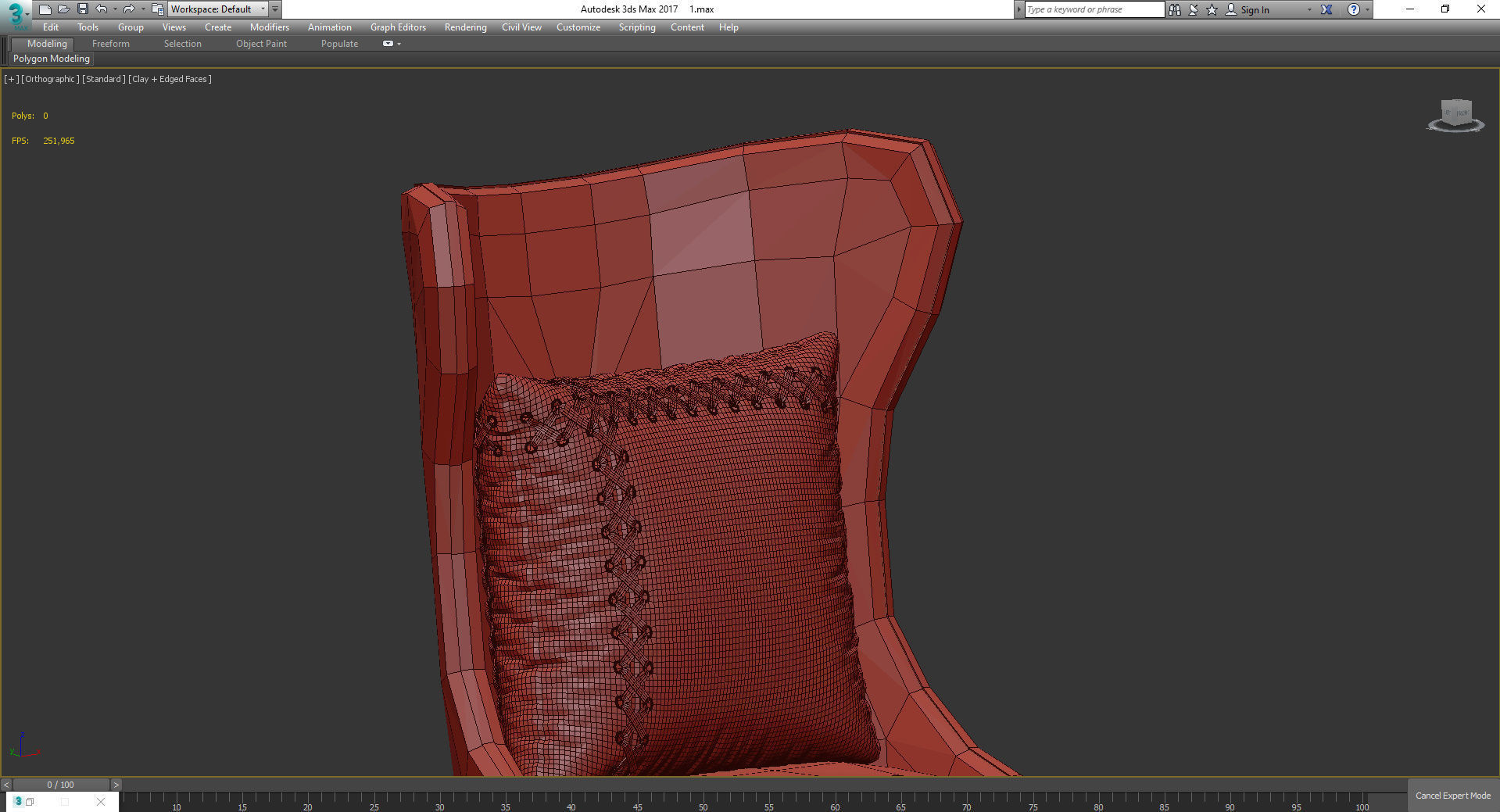The width and height of the screenshot is (1500, 812).
Task: Save the scene with the floppy disk icon
Action: (82, 9)
